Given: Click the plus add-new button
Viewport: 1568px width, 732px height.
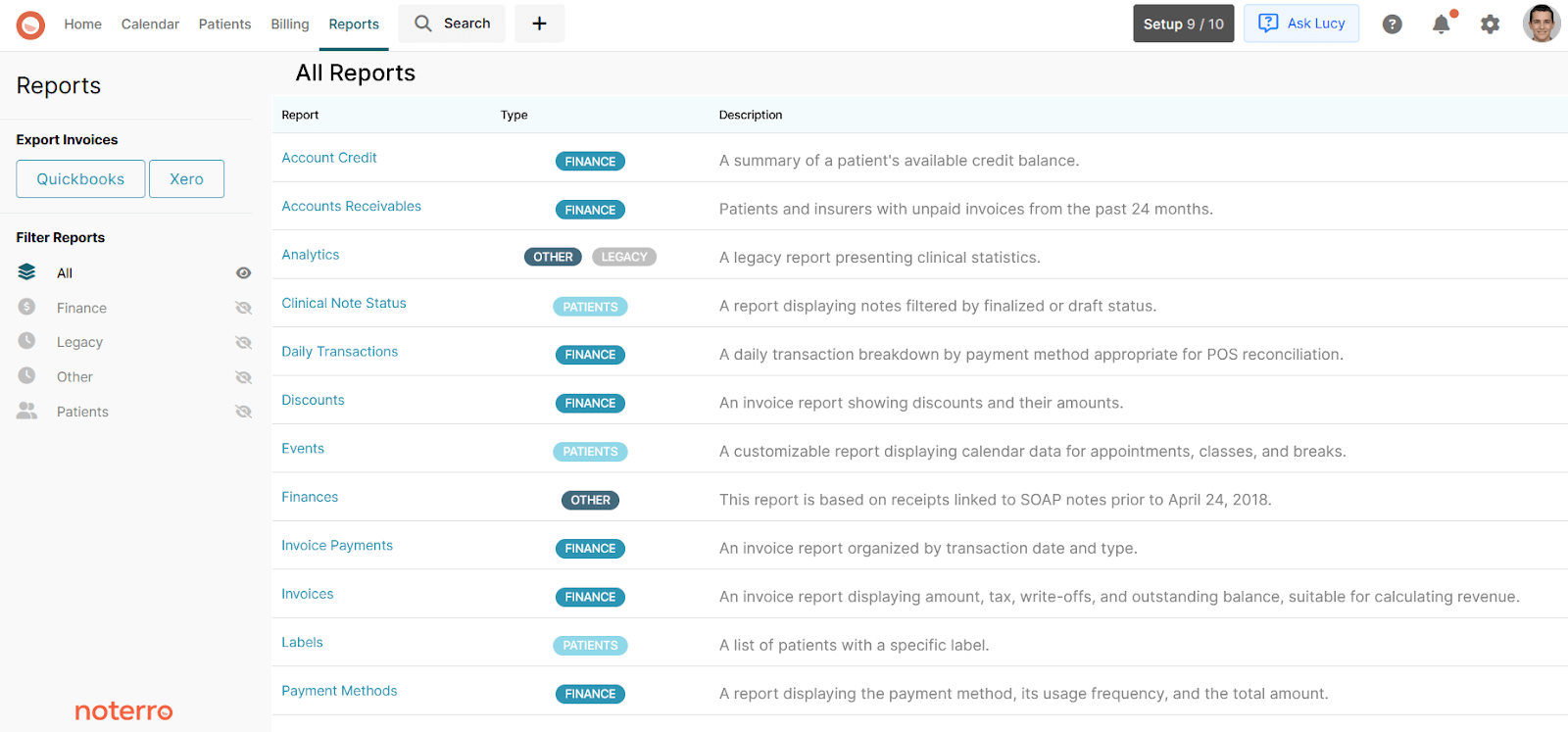Looking at the screenshot, I should 539,24.
